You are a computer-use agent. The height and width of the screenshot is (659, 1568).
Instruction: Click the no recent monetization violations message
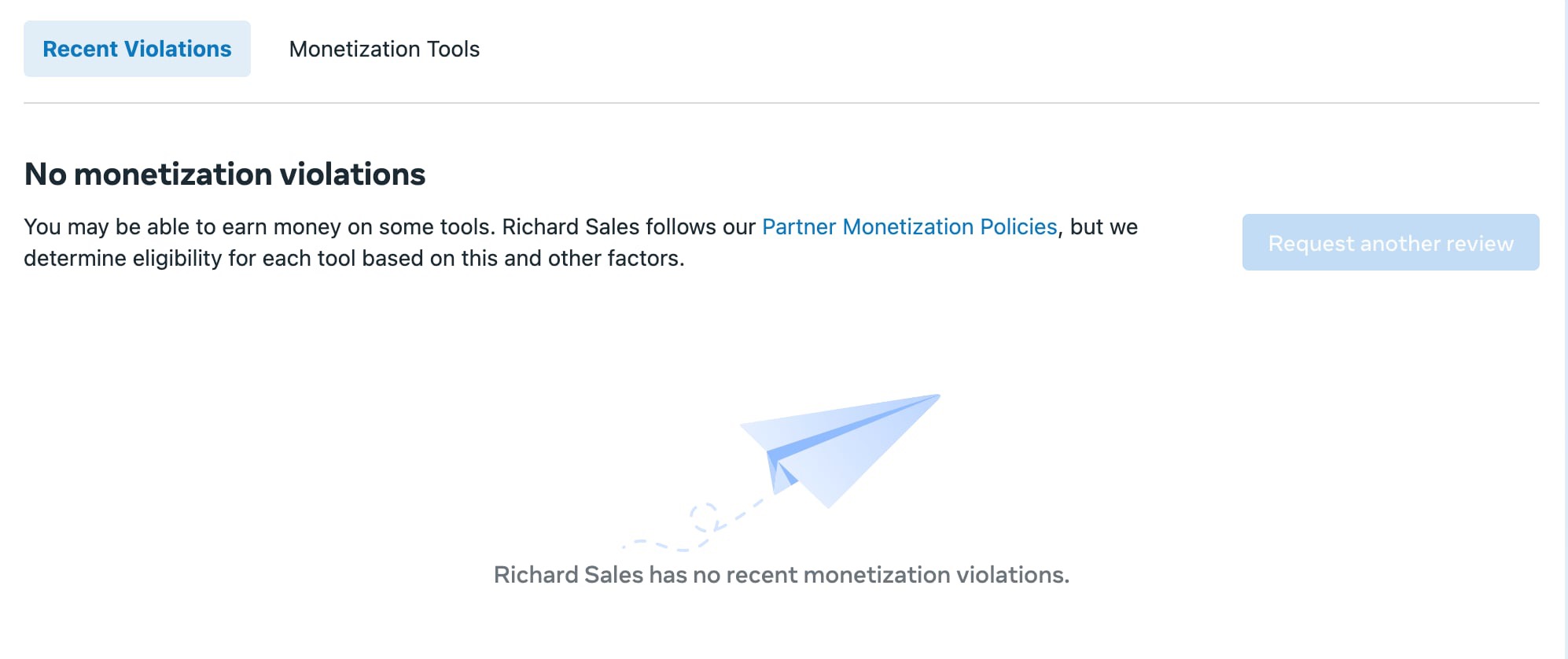coord(781,575)
